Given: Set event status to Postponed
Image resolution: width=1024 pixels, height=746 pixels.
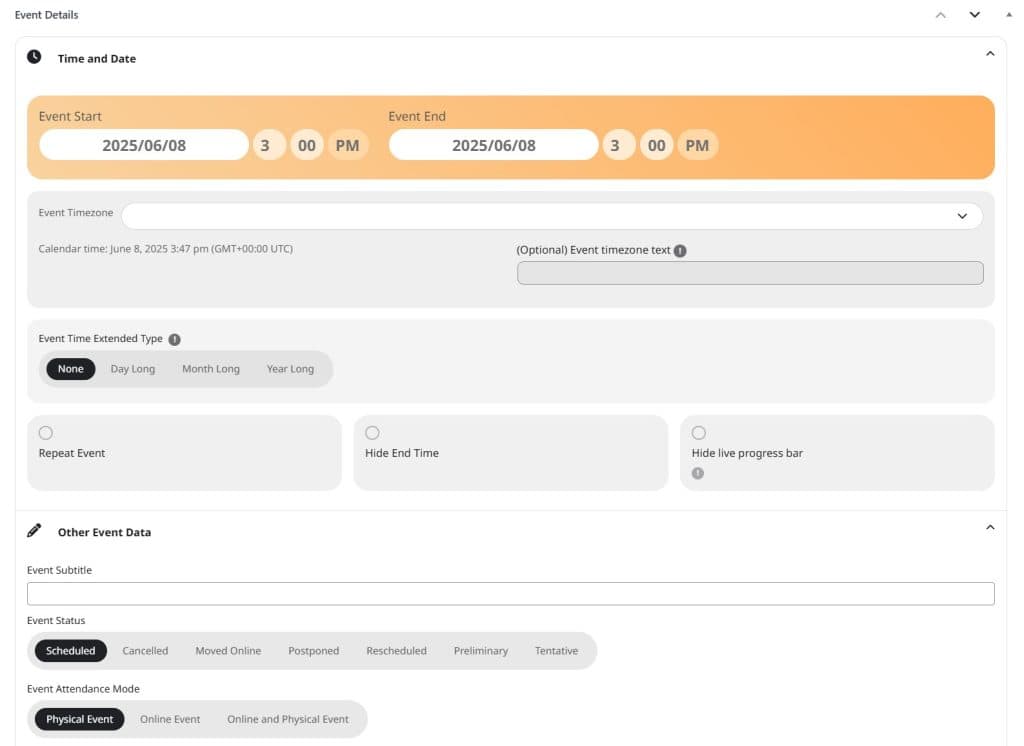Looking at the screenshot, I should tap(313, 651).
